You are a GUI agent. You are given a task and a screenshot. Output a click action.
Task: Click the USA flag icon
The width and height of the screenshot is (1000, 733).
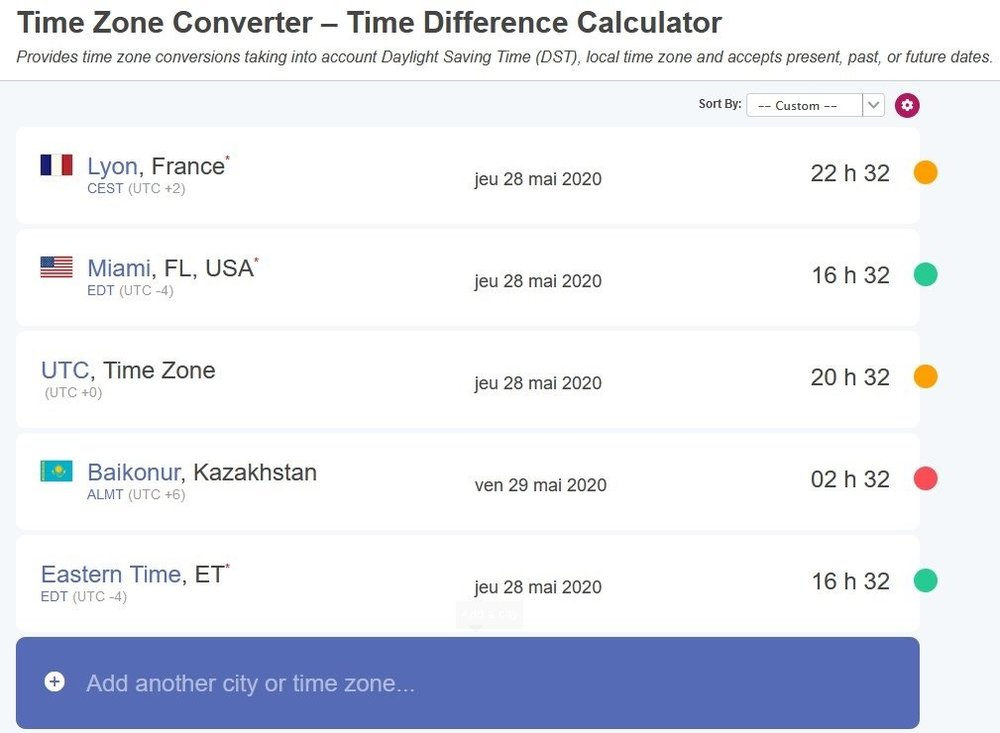click(x=56, y=267)
